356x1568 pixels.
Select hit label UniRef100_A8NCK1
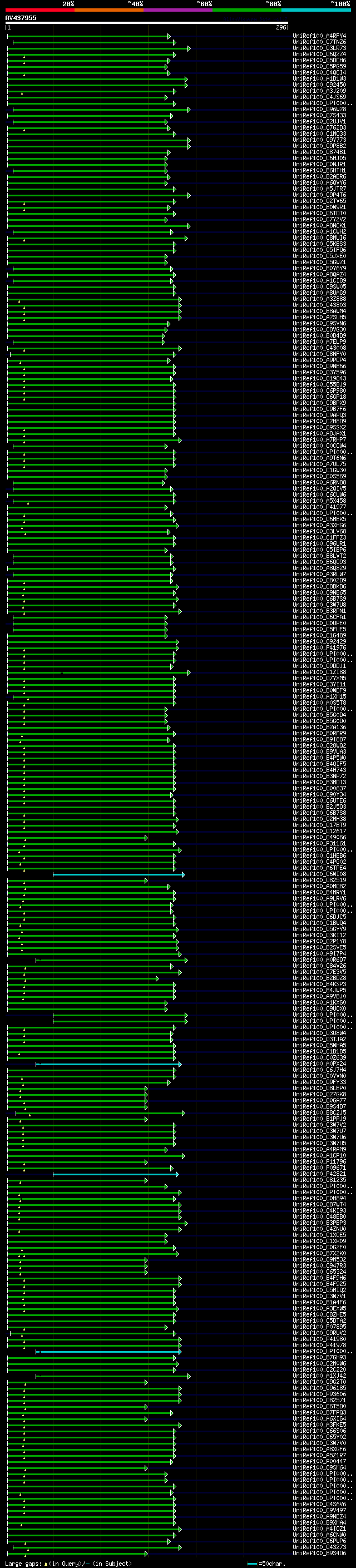coord(319,225)
